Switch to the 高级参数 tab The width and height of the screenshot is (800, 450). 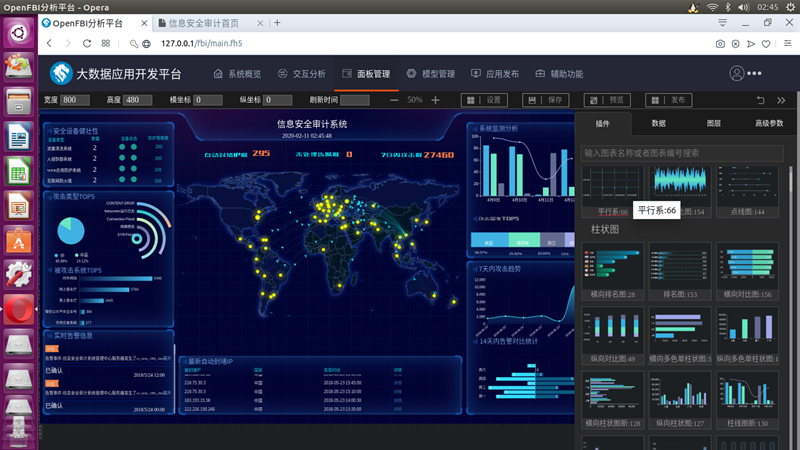769,123
